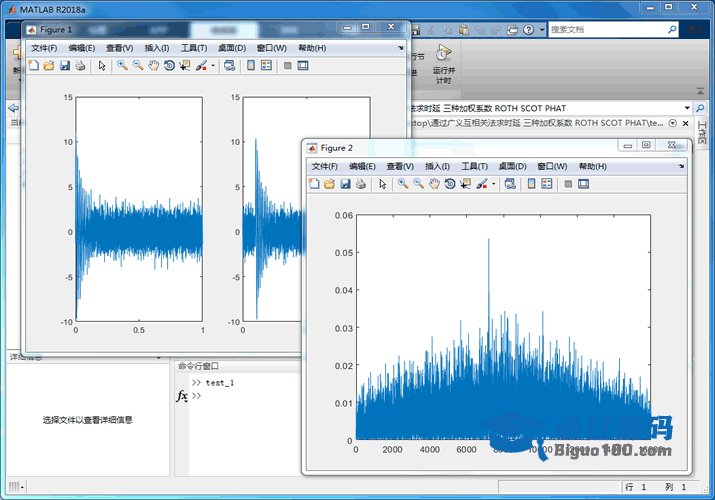This screenshot has width=715, height=500.
Task: Open the 插入(I) menu in Figure 1
Action: tap(157, 48)
